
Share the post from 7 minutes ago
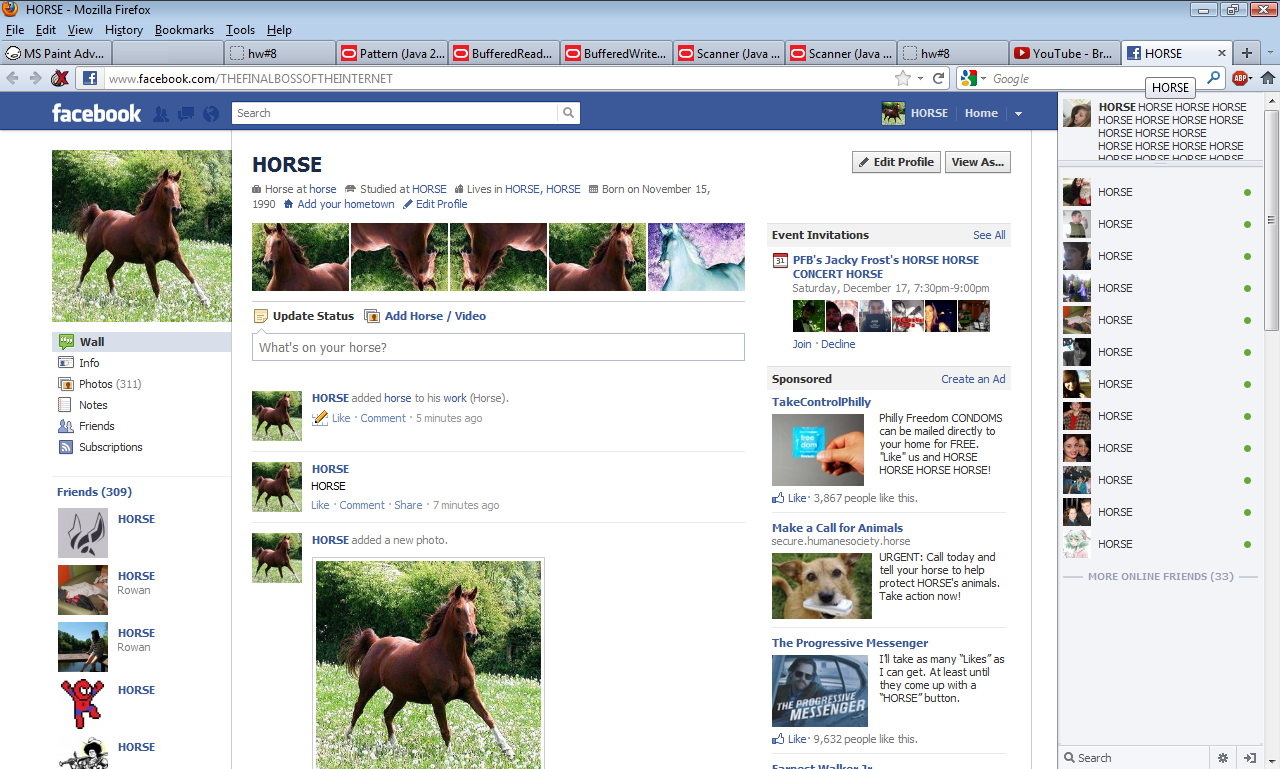coord(408,505)
